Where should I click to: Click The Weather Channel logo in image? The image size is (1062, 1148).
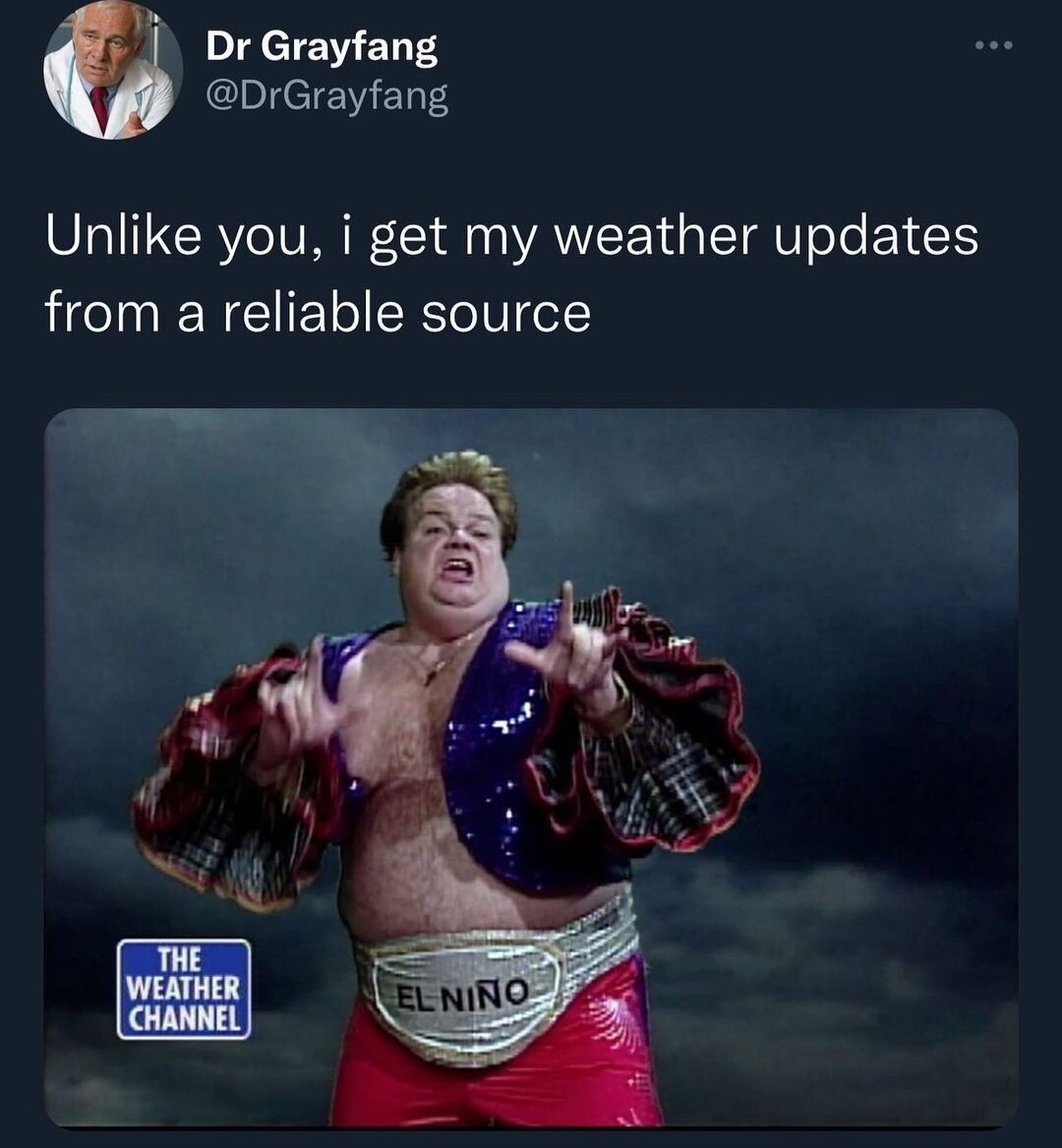(x=184, y=989)
